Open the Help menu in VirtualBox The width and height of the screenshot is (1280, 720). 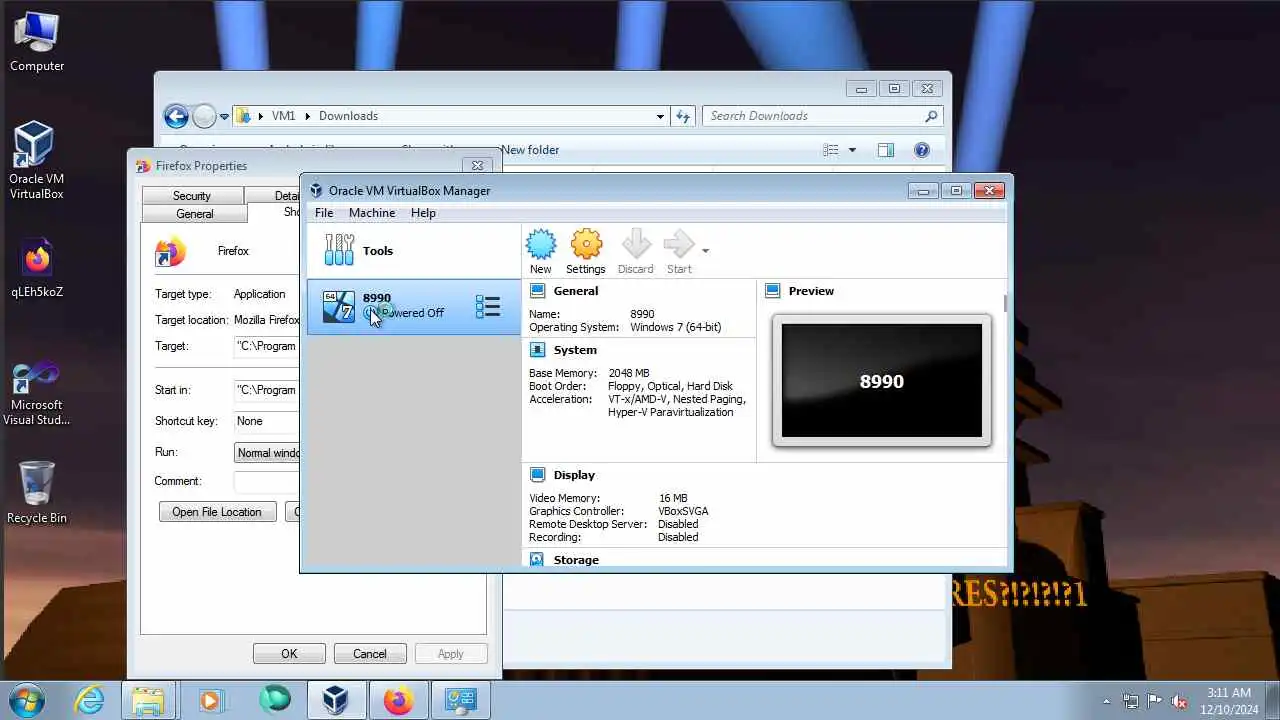click(423, 213)
